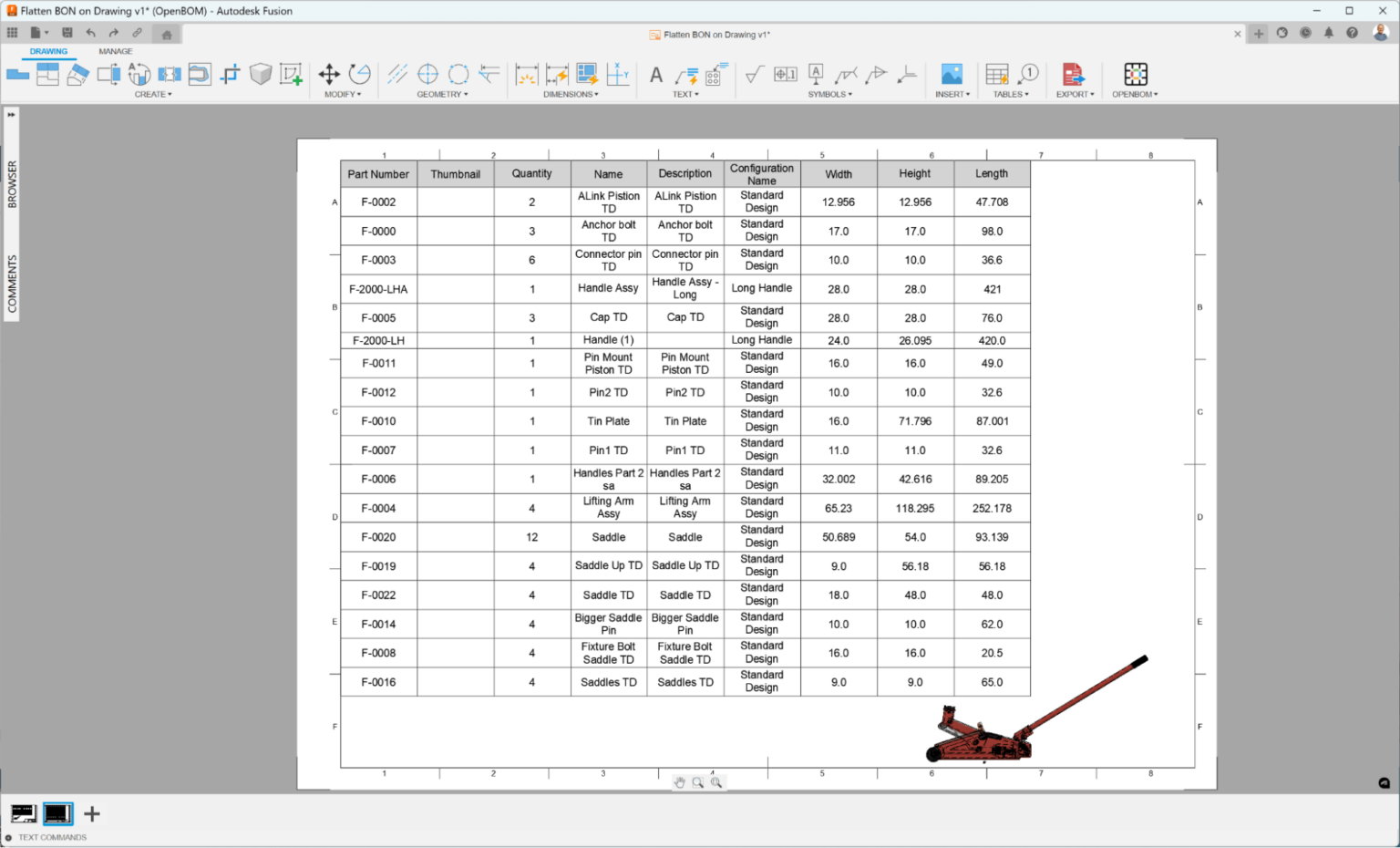Add a new sheet with the plus button
The height and width of the screenshot is (848, 1400).
click(91, 813)
